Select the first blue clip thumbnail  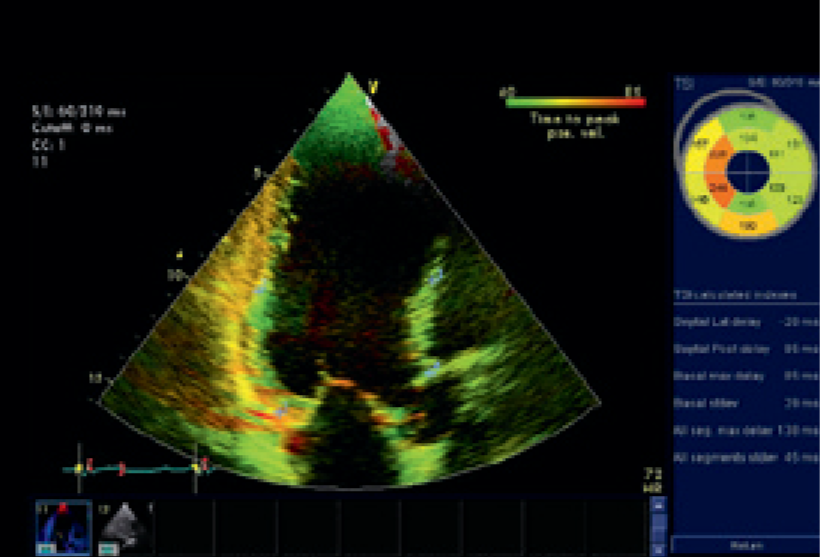tap(63, 526)
